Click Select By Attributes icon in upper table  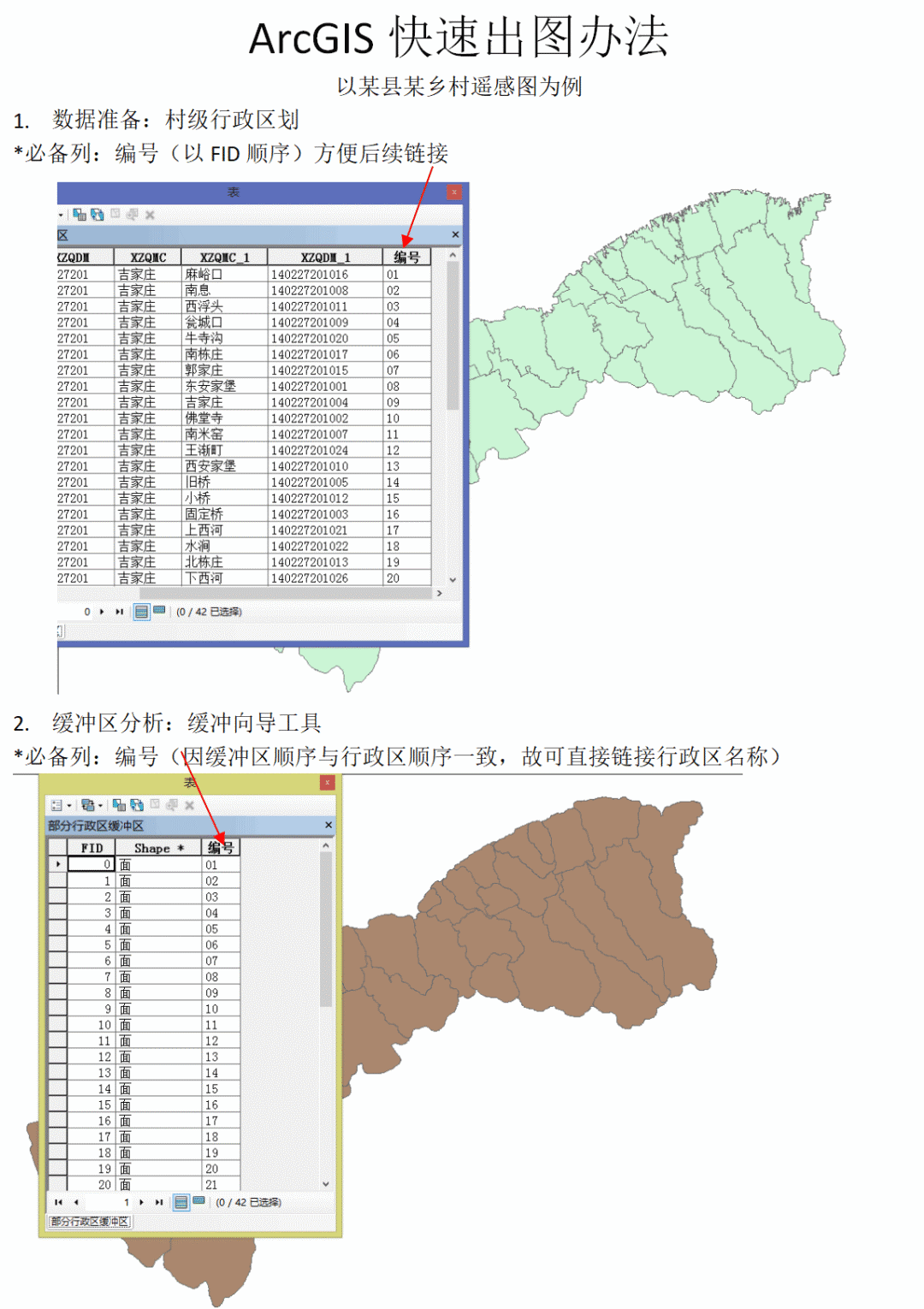[x=80, y=215]
